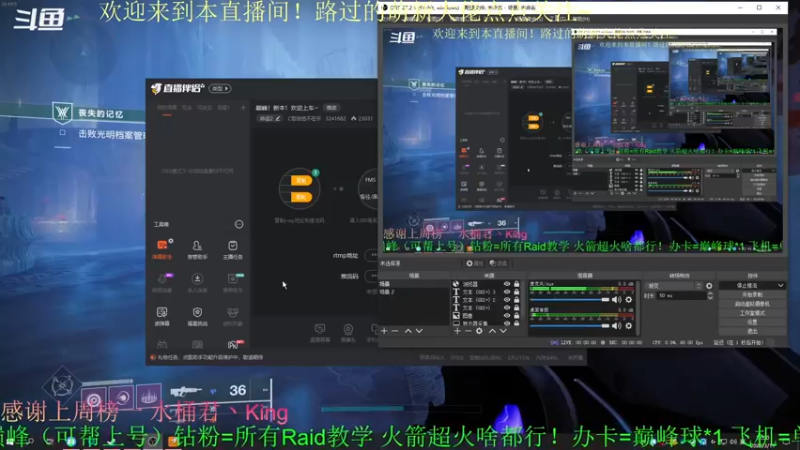Hide the 显示器采集 source with its eye
The width and height of the screenshot is (800, 450).
pyautogui.click(x=507, y=323)
